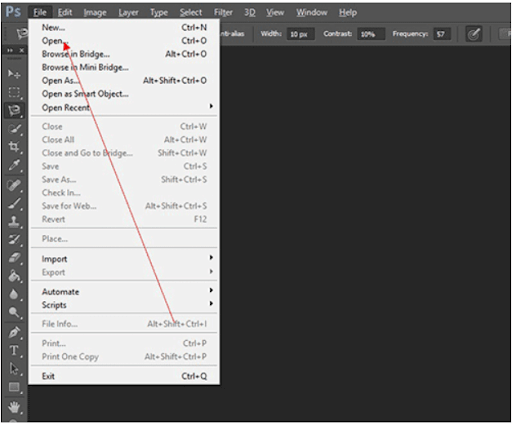Screen dimensions: 512x425
Task: Open the Layer menu
Action: [x=128, y=13]
